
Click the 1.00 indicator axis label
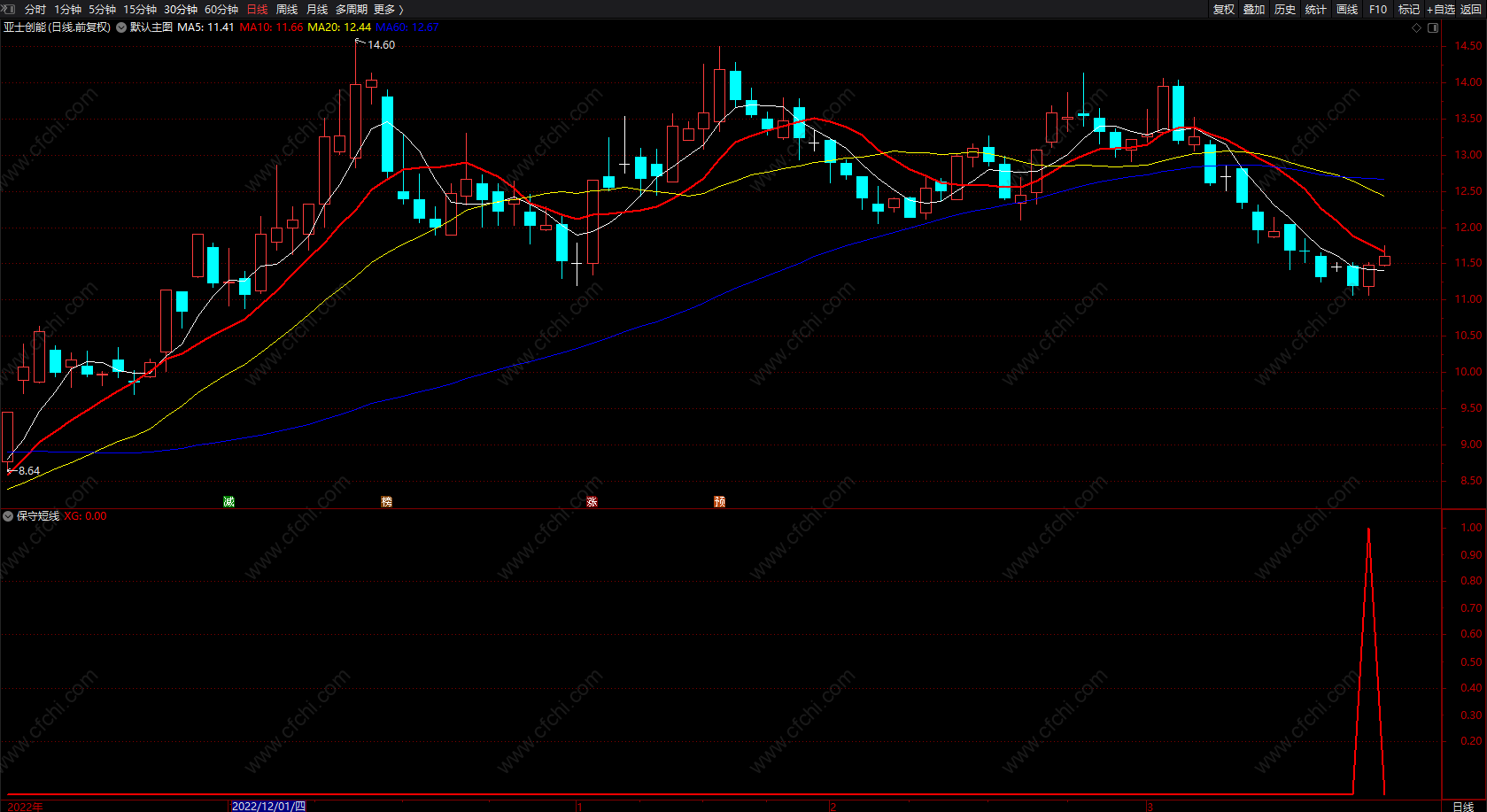[x=1471, y=528]
